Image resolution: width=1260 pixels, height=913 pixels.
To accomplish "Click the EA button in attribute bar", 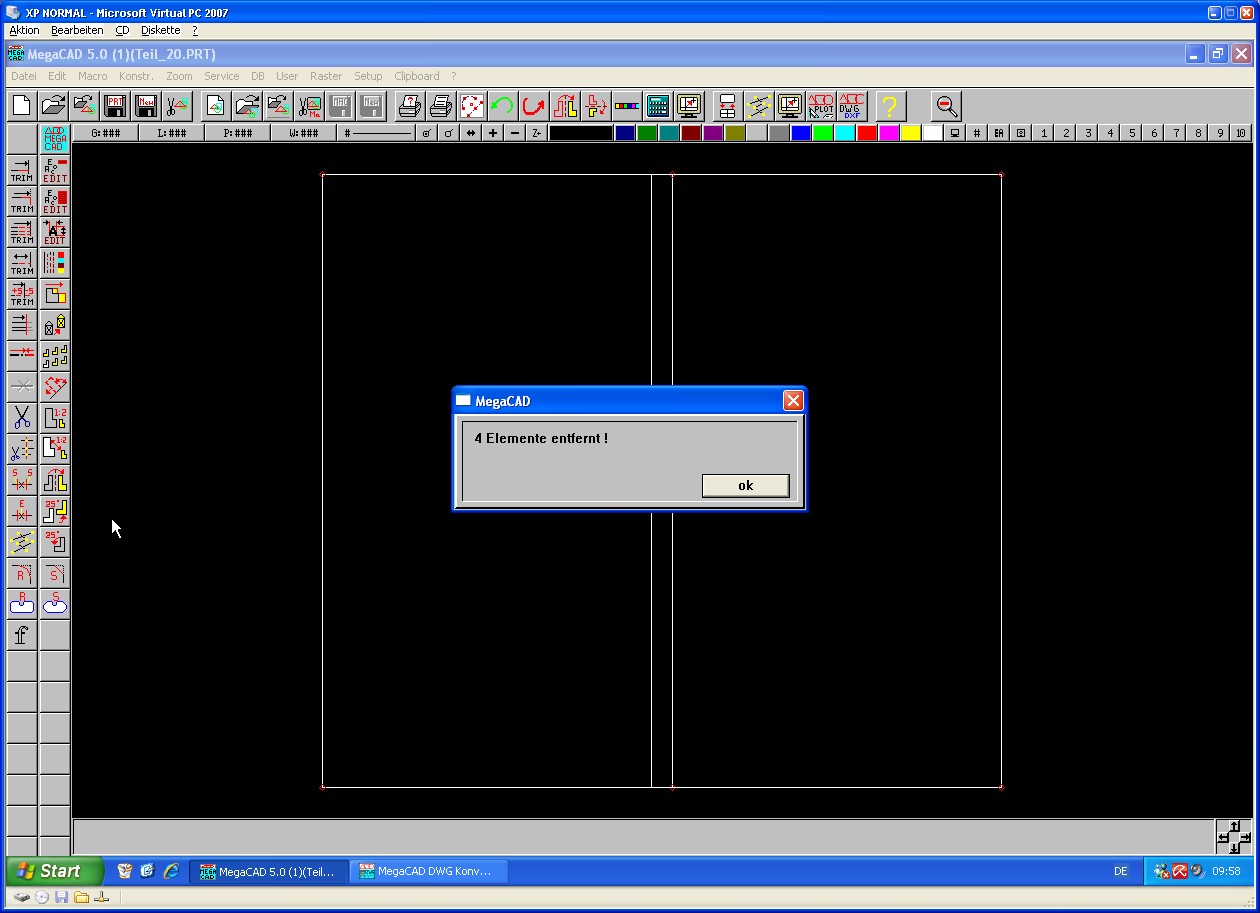I will coord(999,133).
